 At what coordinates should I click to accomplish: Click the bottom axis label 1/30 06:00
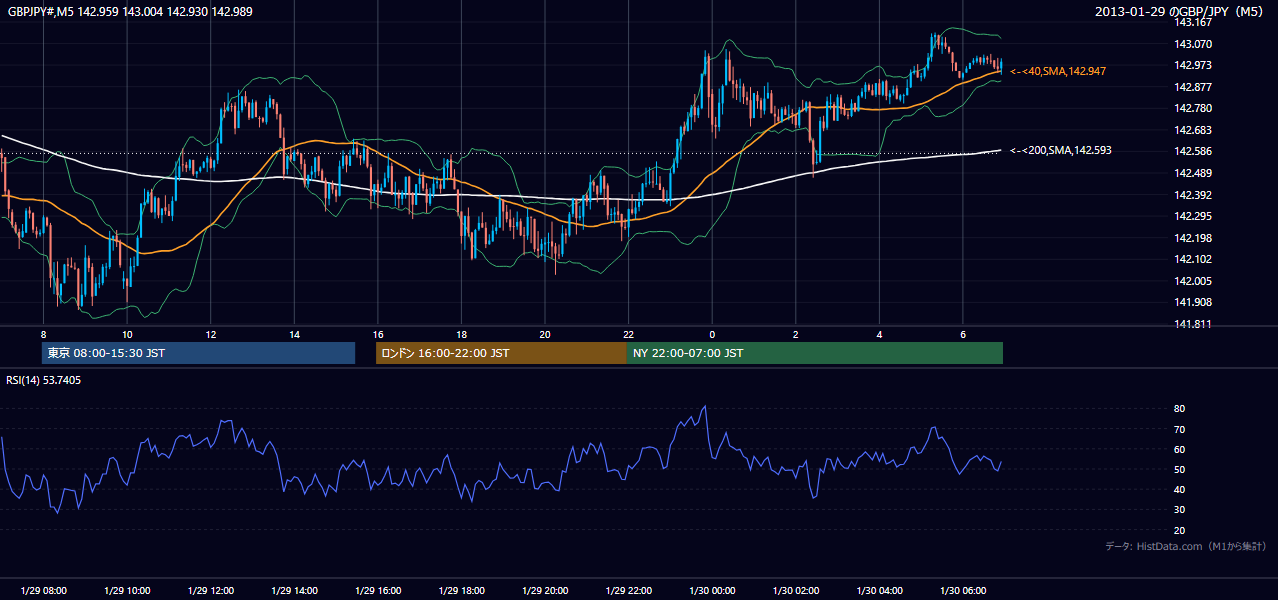[962, 590]
